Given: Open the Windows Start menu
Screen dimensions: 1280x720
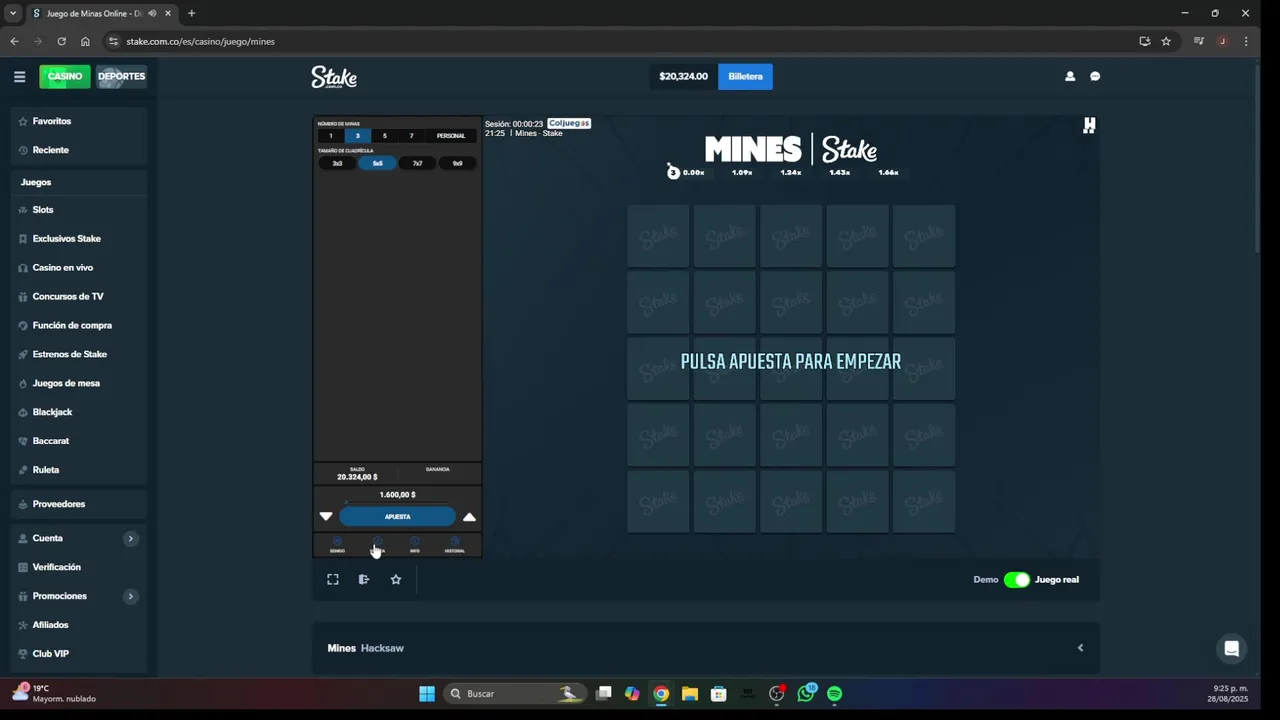Looking at the screenshot, I should click(427, 693).
